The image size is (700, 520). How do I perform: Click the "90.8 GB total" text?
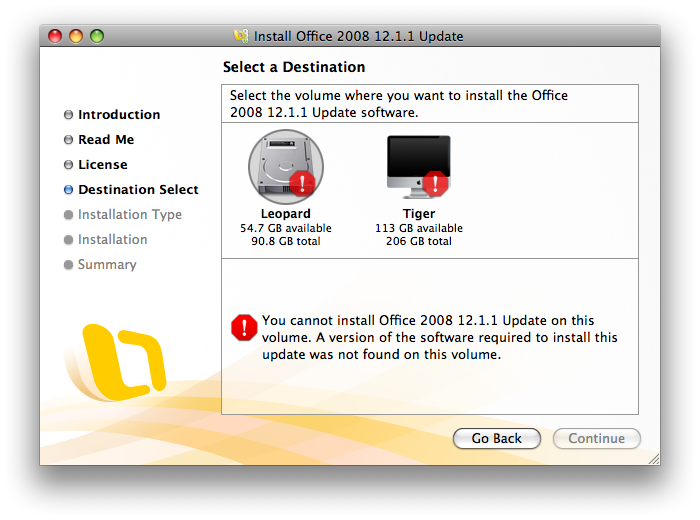tap(286, 241)
